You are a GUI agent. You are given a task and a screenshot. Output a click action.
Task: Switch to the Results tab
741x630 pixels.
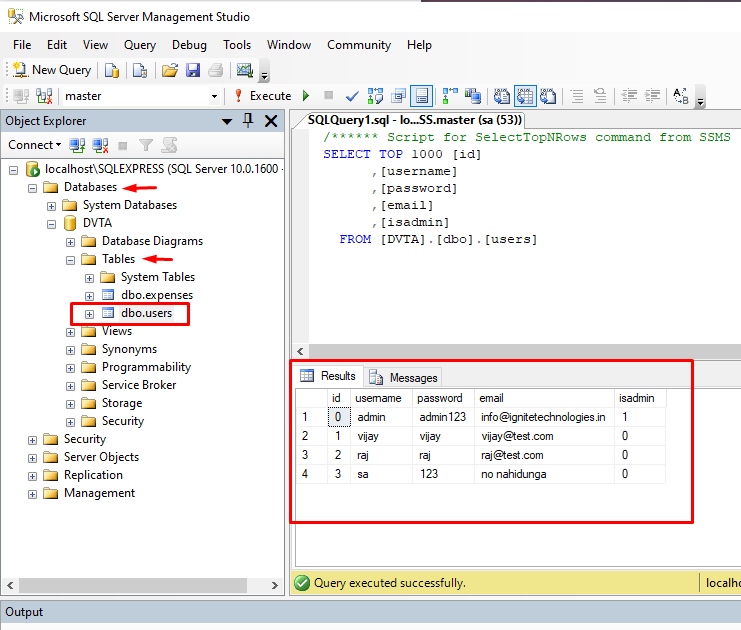pyautogui.click(x=328, y=376)
